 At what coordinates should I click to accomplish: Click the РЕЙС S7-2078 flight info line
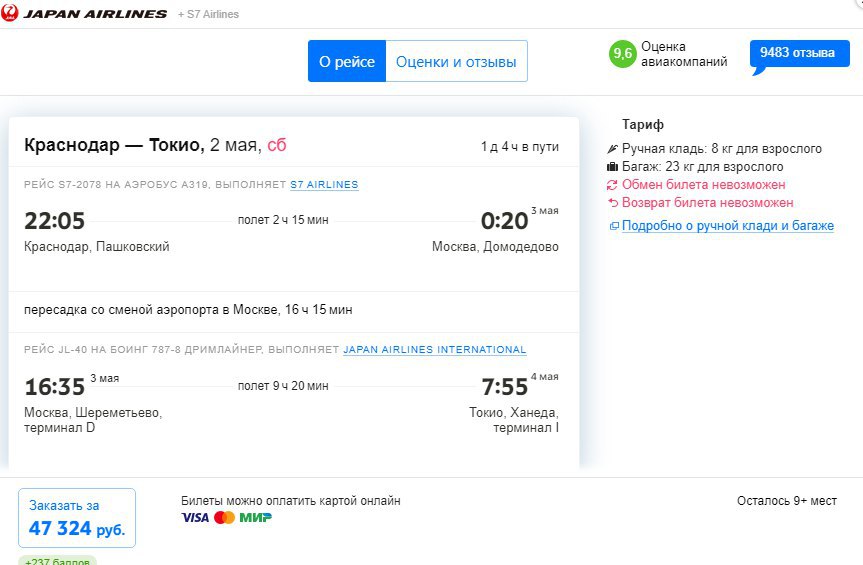point(191,185)
